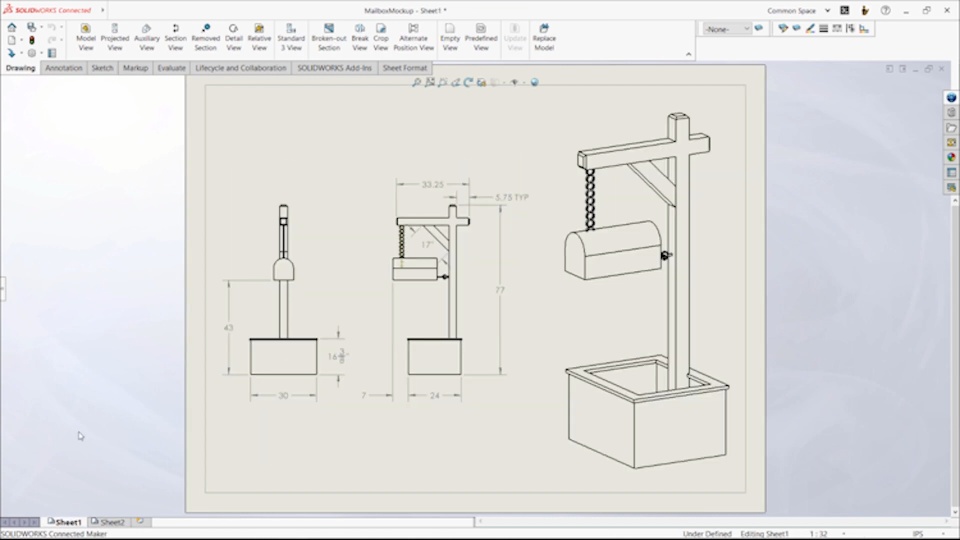Screen dimensions: 960x540
Task: Insert an Empty View
Action: (x=450, y=37)
